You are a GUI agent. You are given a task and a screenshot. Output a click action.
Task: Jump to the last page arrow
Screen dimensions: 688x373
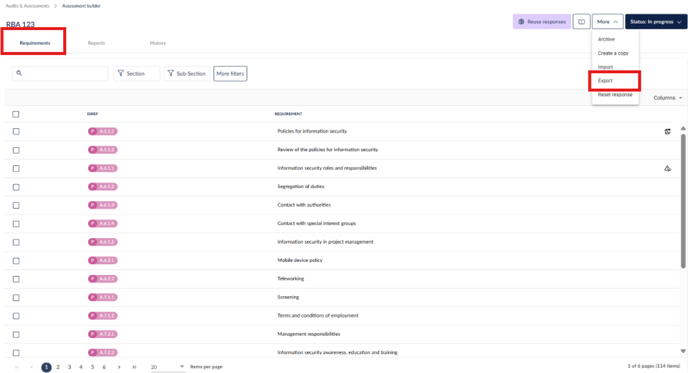tap(134, 367)
